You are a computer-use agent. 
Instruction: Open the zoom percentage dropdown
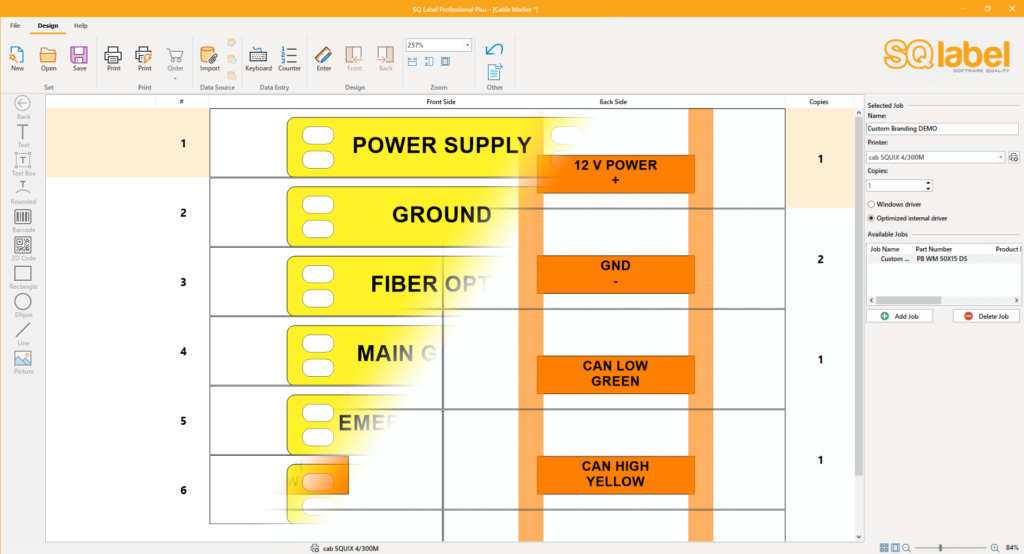467,45
